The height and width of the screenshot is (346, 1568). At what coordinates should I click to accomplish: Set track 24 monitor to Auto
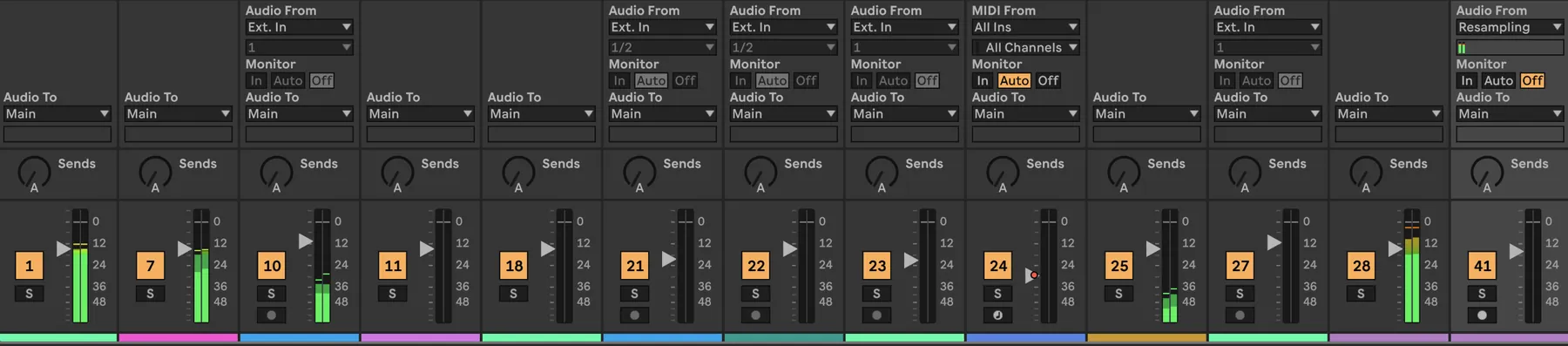tap(1014, 80)
